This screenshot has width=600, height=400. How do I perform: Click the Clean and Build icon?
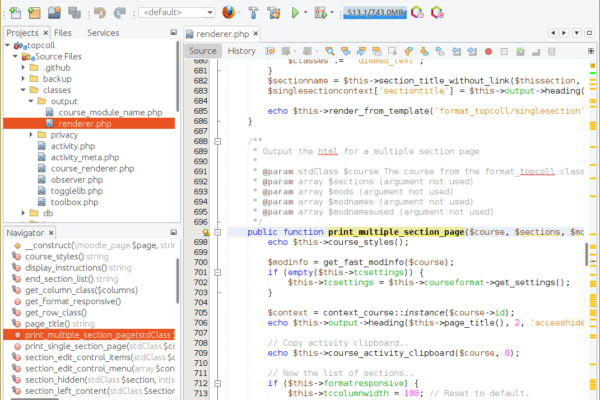(273, 13)
